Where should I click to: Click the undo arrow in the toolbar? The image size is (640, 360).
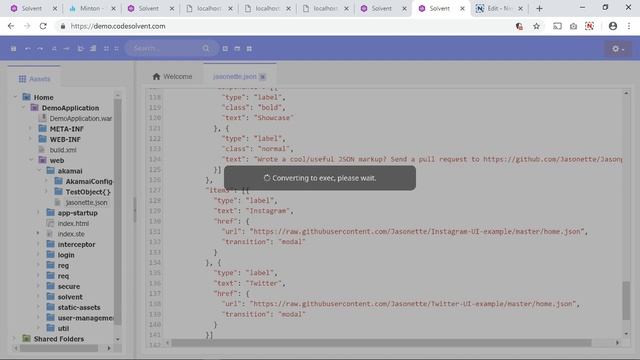(28, 49)
